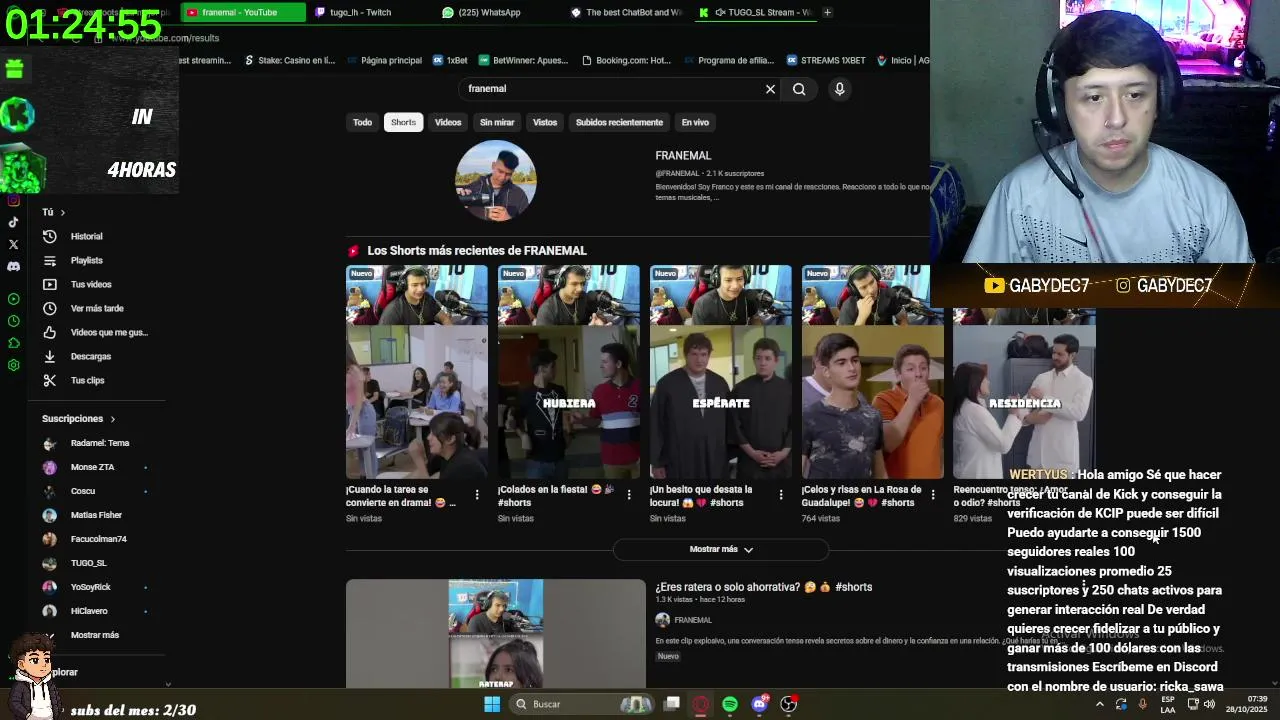1280x720 pixels.
Task: Open menu for '¡Un besito que desata' short
Action: point(781,495)
